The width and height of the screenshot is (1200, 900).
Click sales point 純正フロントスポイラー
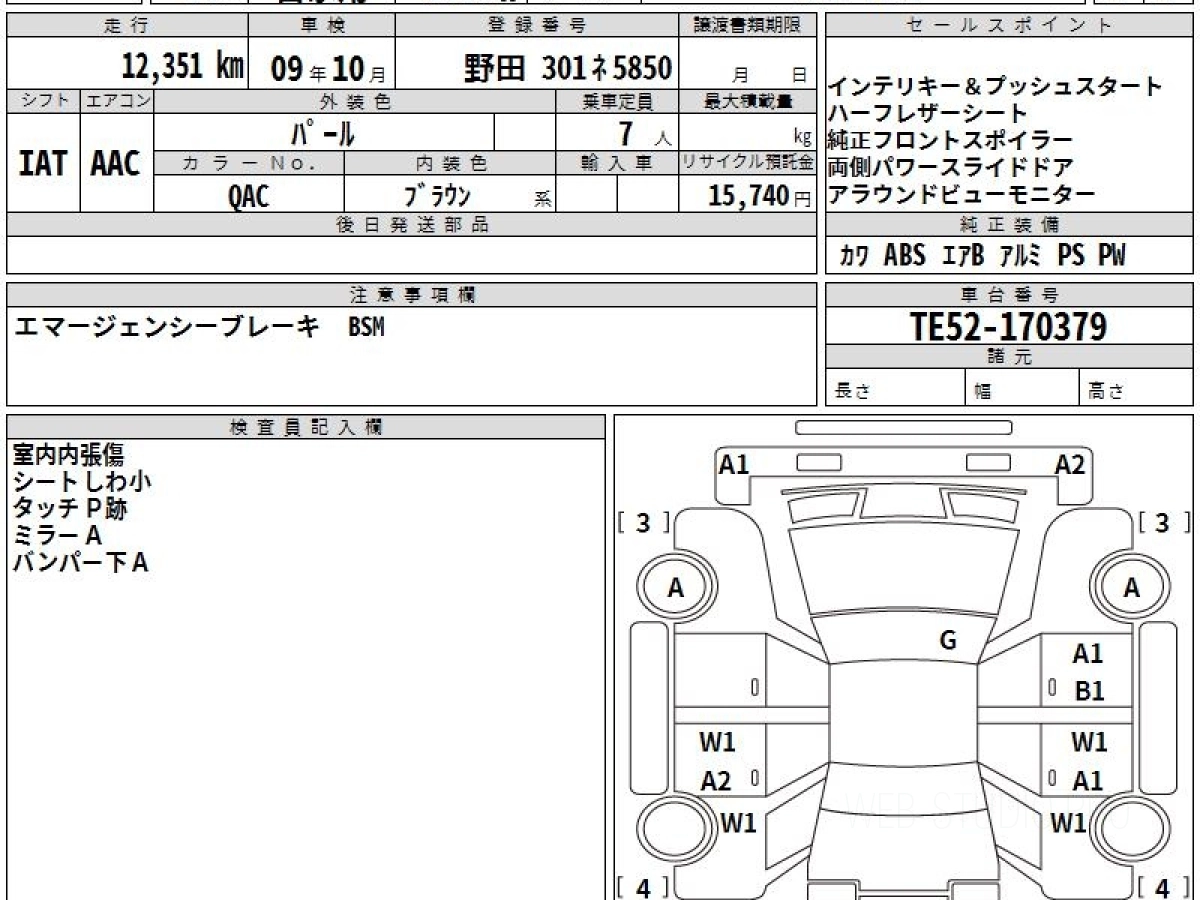tap(950, 140)
